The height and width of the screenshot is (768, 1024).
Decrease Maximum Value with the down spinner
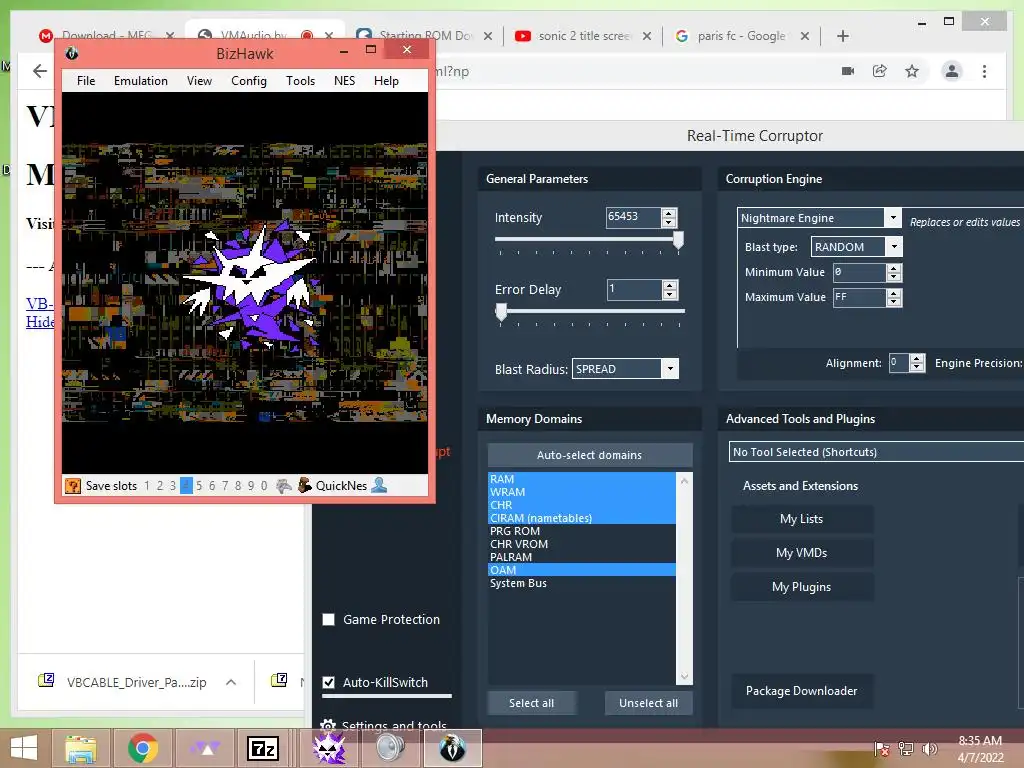tap(894, 302)
